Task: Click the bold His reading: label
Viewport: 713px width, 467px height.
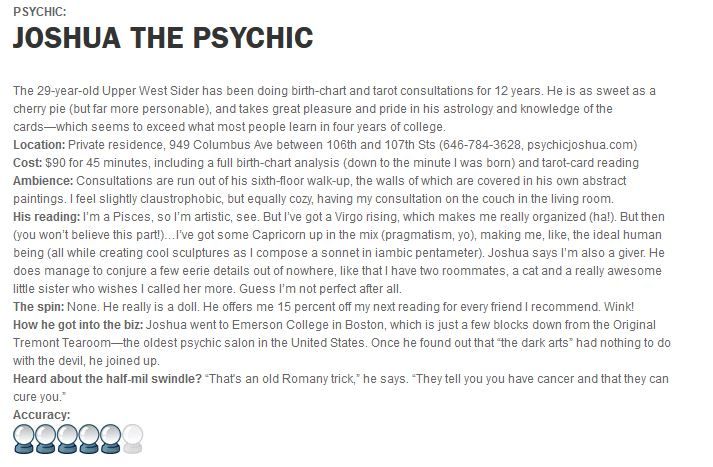Action: pyautogui.click(x=46, y=217)
